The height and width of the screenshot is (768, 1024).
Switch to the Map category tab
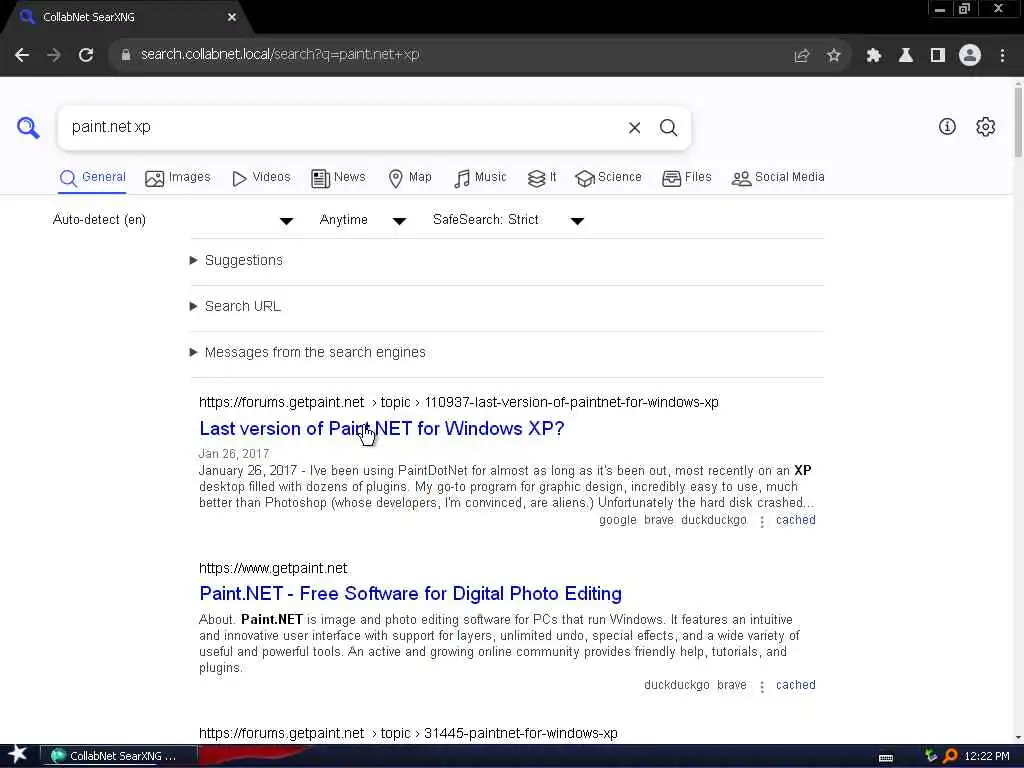(x=410, y=178)
